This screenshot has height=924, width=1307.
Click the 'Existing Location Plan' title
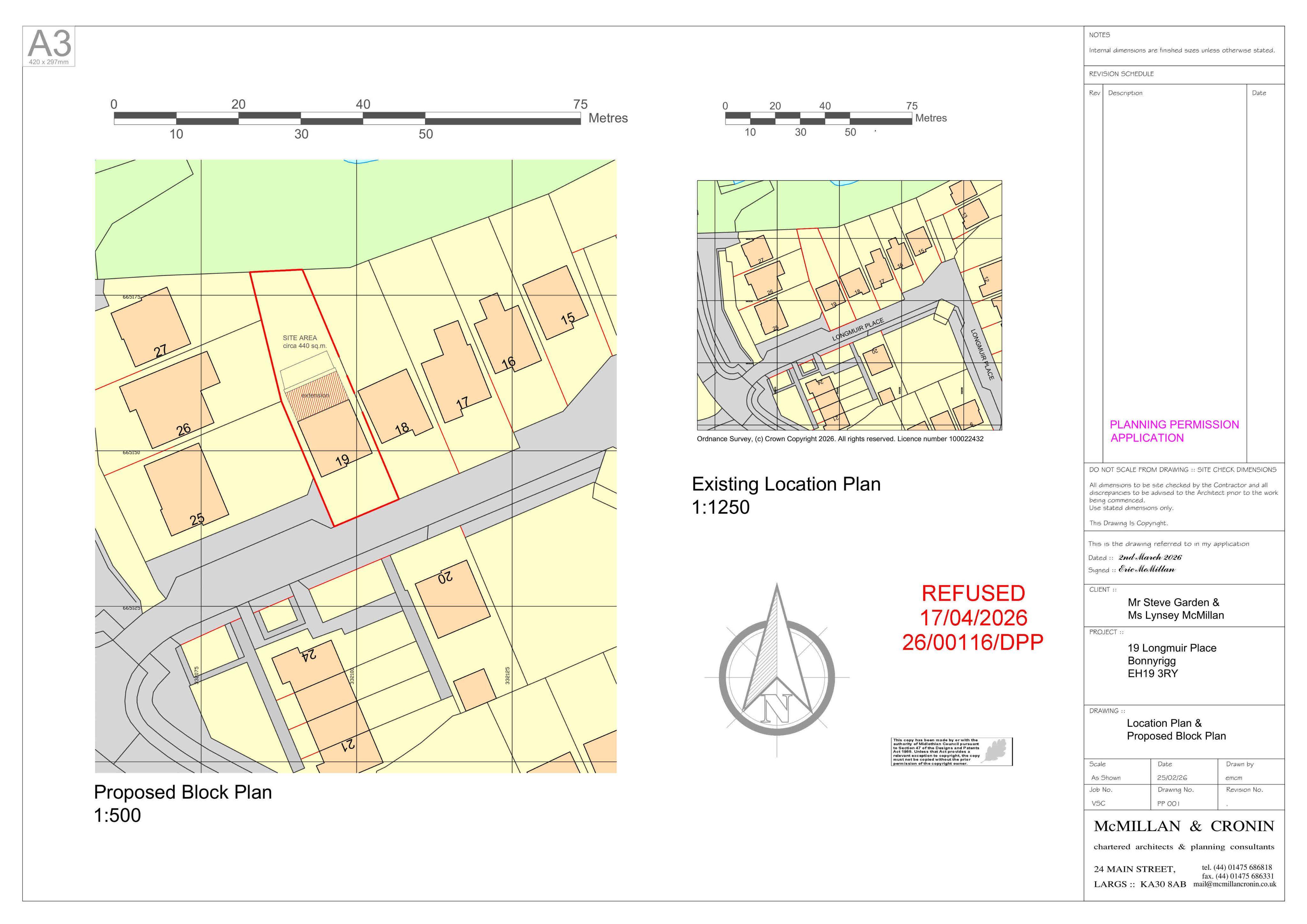tap(786, 484)
